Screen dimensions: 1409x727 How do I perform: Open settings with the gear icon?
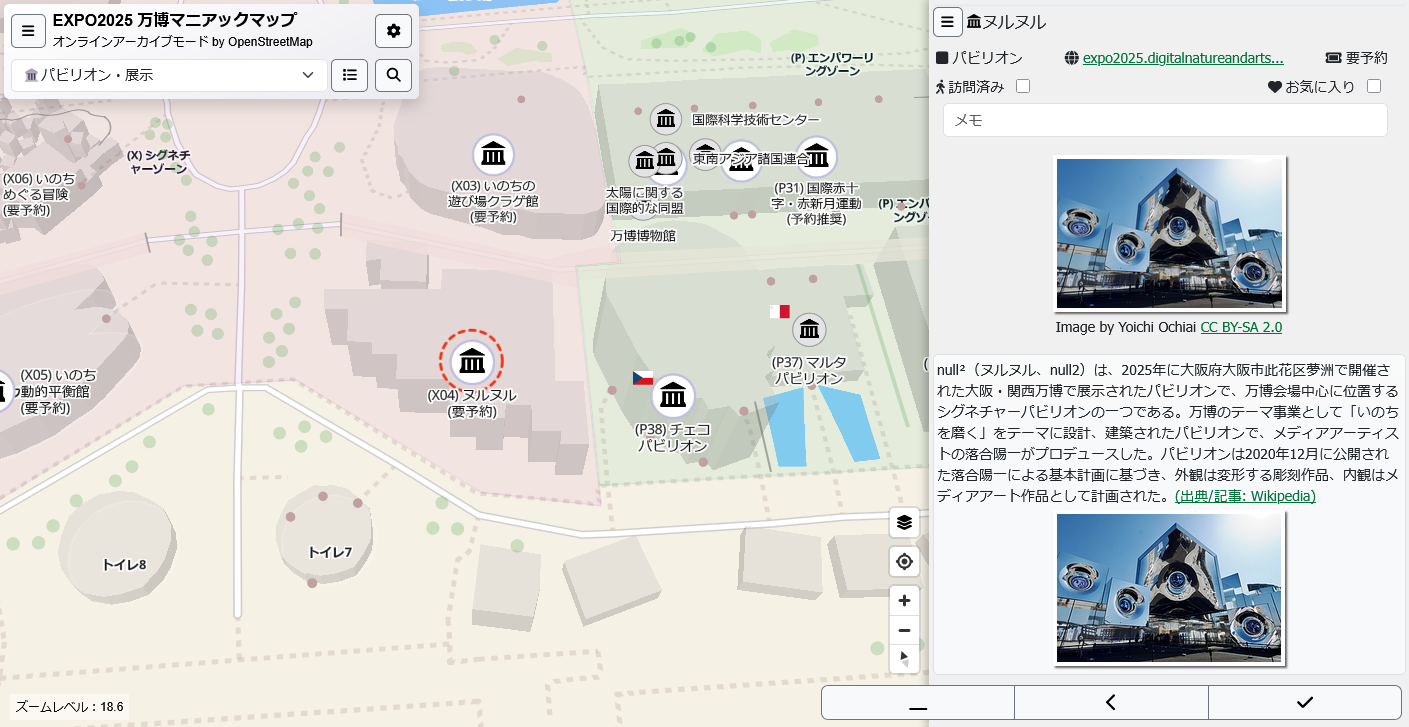coord(393,31)
